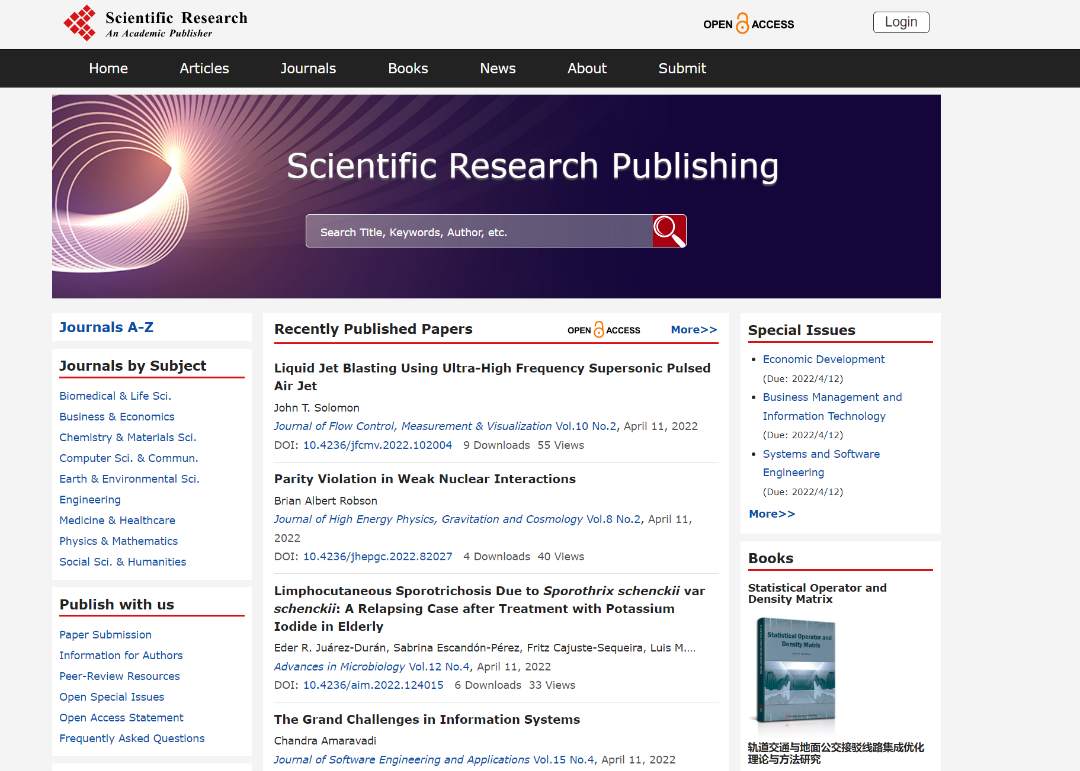1080x771 pixels.
Task: Browse Social Sci. & Humanities journals
Action: 123,562
